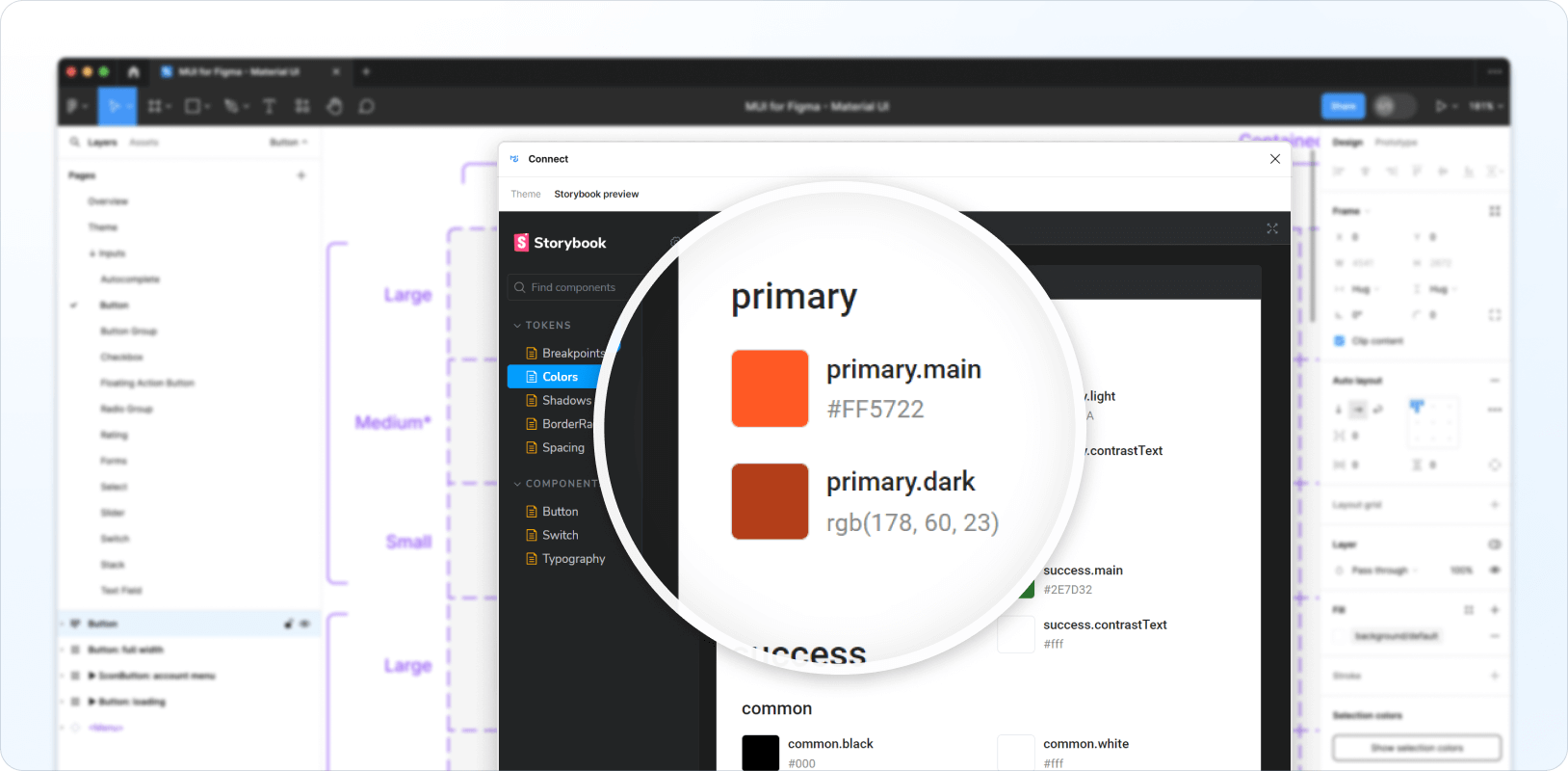Expand the Button full width layer
Viewport: 1568px width, 771px height.
tap(64, 650)
